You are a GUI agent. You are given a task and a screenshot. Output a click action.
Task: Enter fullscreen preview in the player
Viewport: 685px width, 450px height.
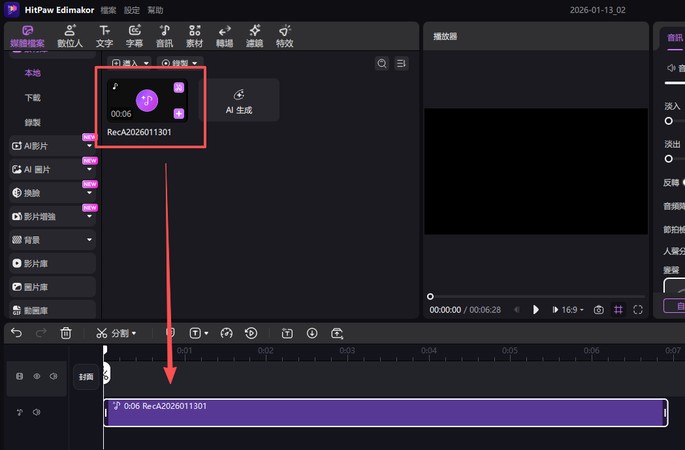(638, 310)
